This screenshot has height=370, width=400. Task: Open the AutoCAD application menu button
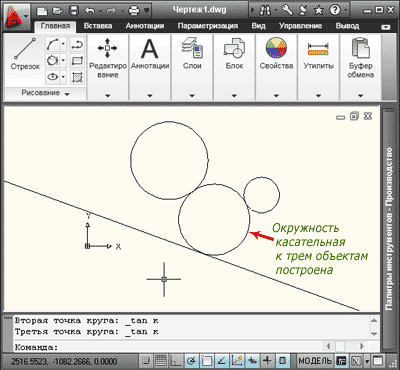[16, 16]
